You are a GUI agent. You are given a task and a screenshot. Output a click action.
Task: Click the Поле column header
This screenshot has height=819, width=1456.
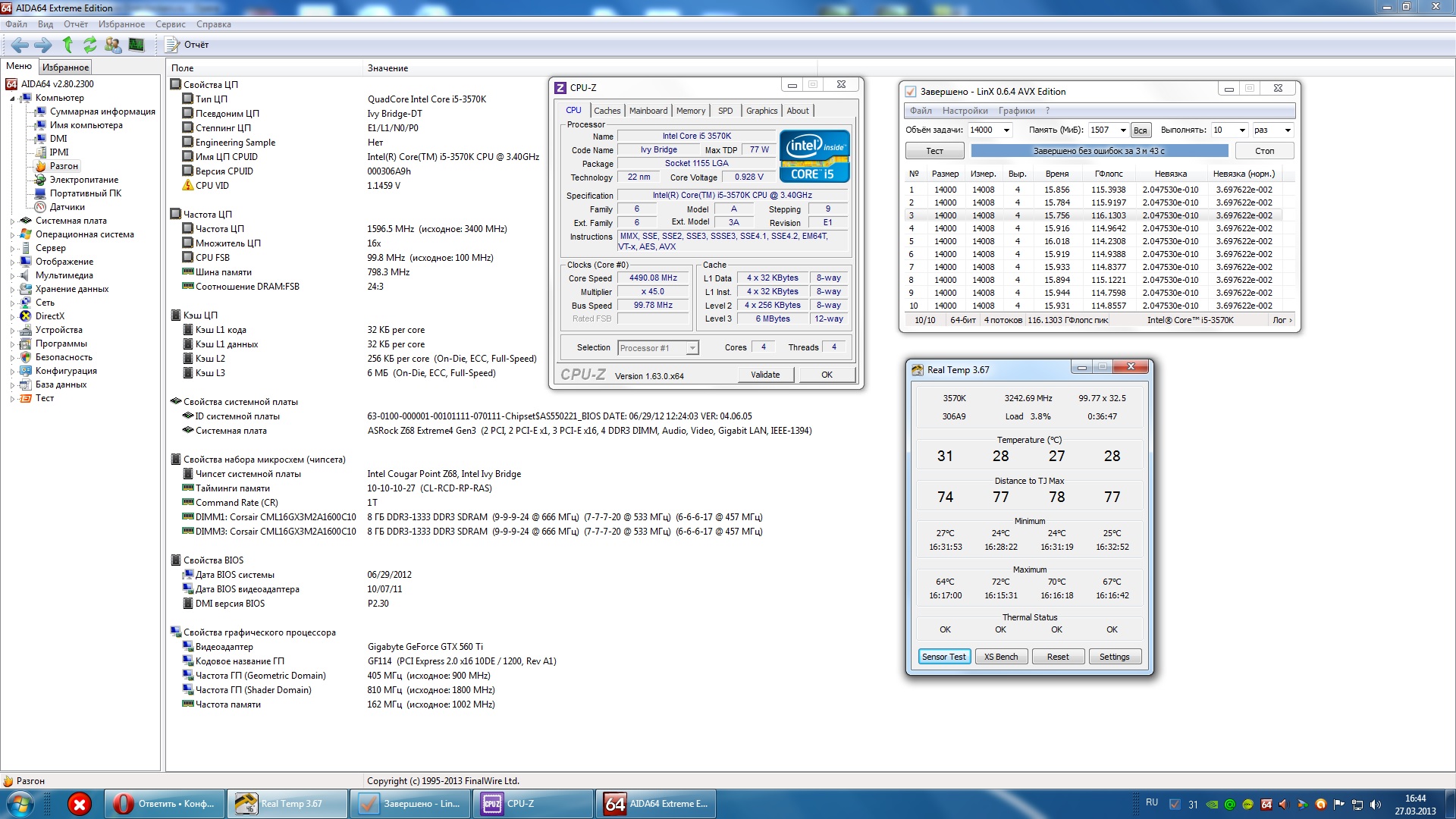(x=183, y=68)
